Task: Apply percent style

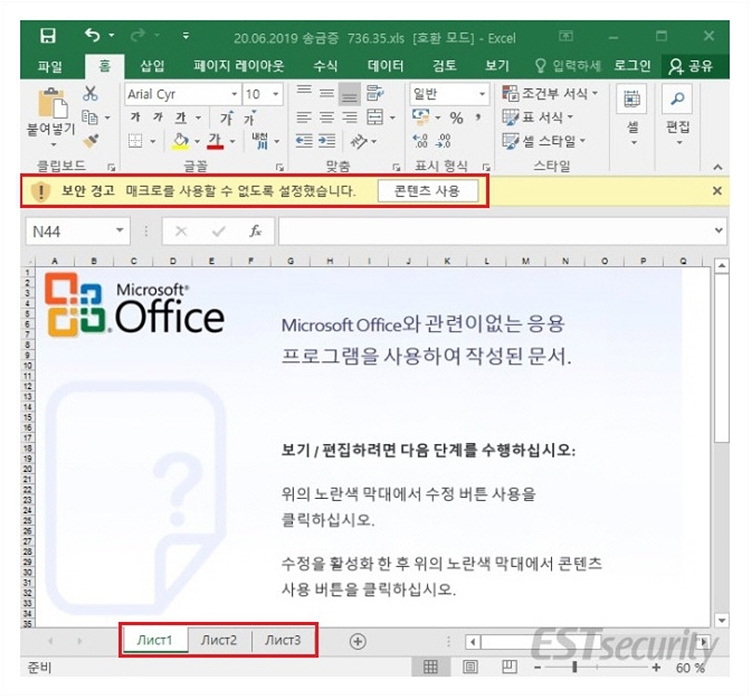Action: click(x=457, y=118)
